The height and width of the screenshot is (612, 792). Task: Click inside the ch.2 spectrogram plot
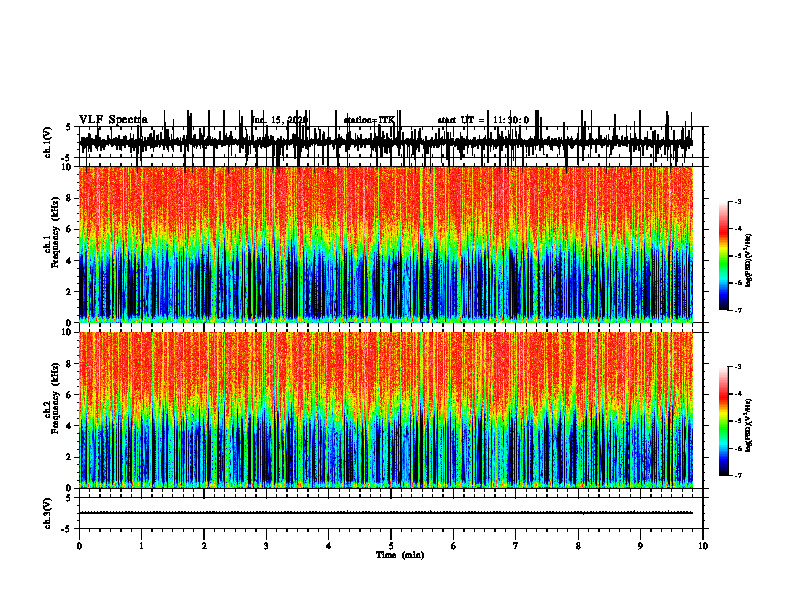pyautogui.click(x=386, y=410)
